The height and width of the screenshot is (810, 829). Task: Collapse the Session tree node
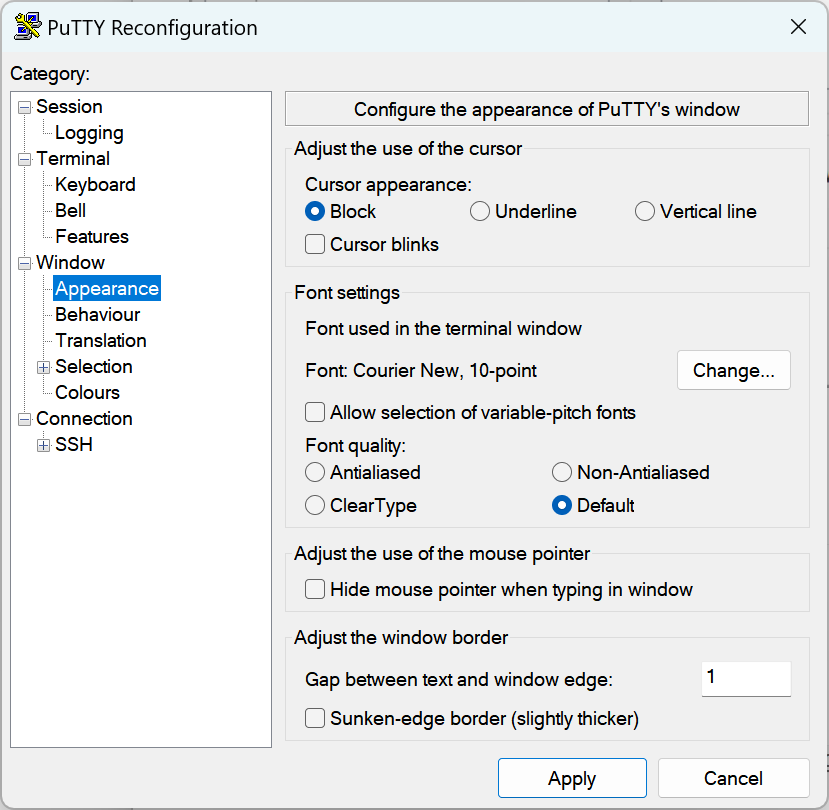click(x=25, y=107)
